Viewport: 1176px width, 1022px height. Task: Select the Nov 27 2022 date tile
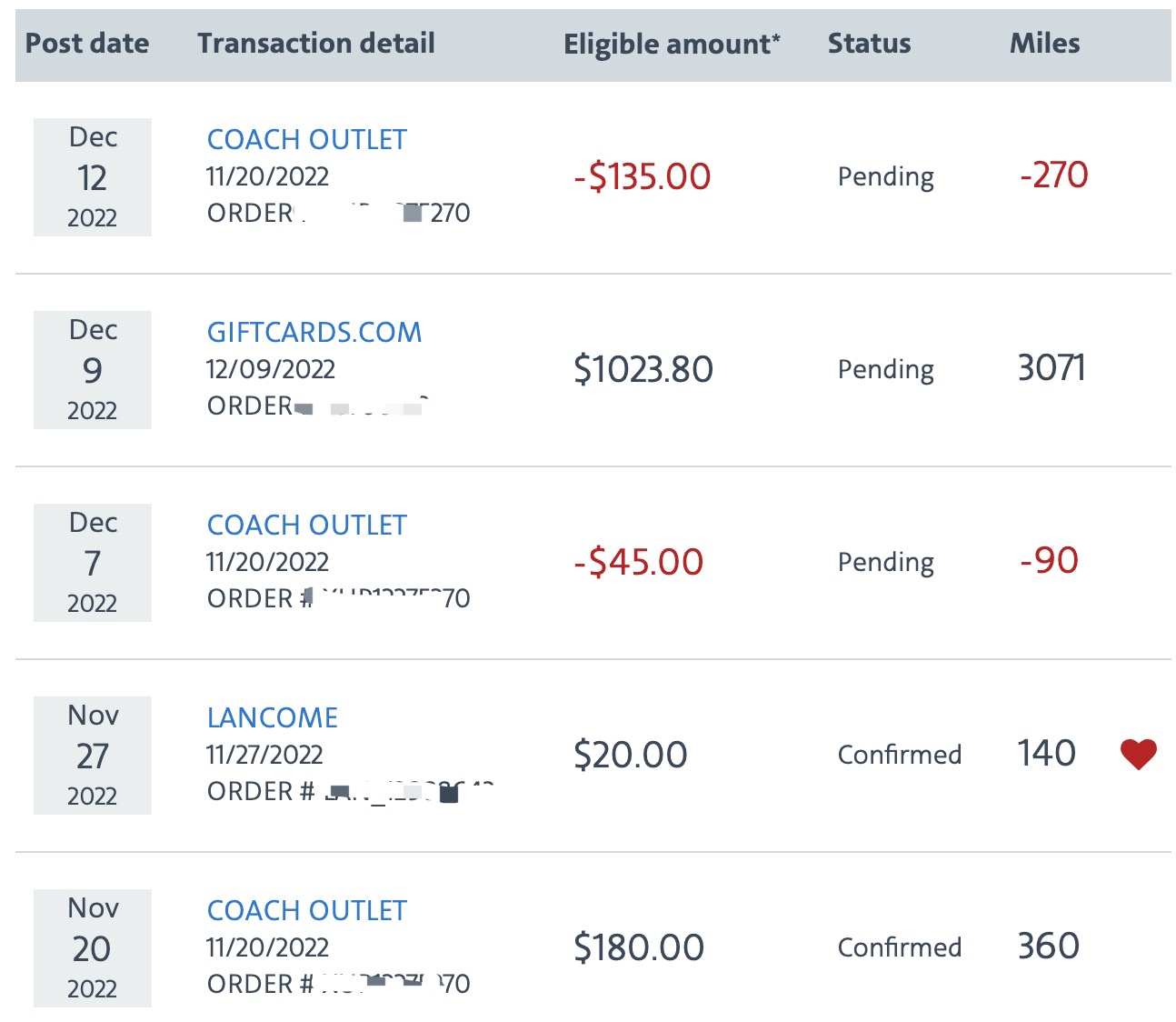[x=93, y=756]
